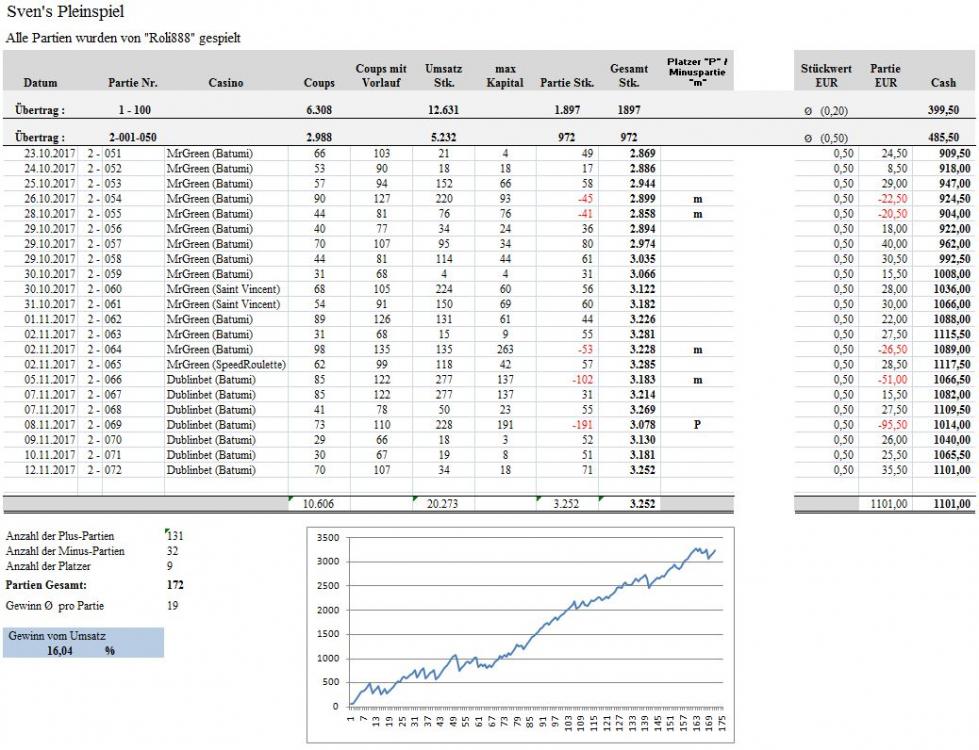Select the "max Kapital" column header

point(505,76)
